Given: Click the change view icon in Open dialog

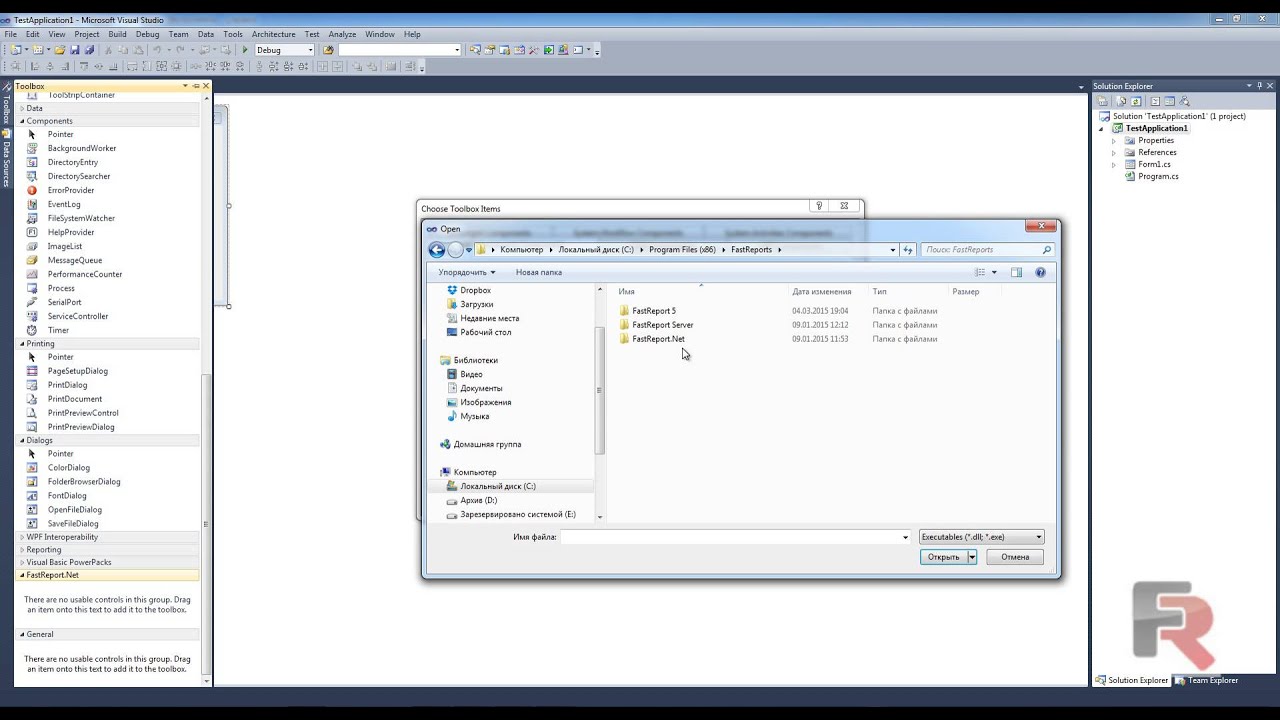Looking at the screenshot, I should coord(981,272).
